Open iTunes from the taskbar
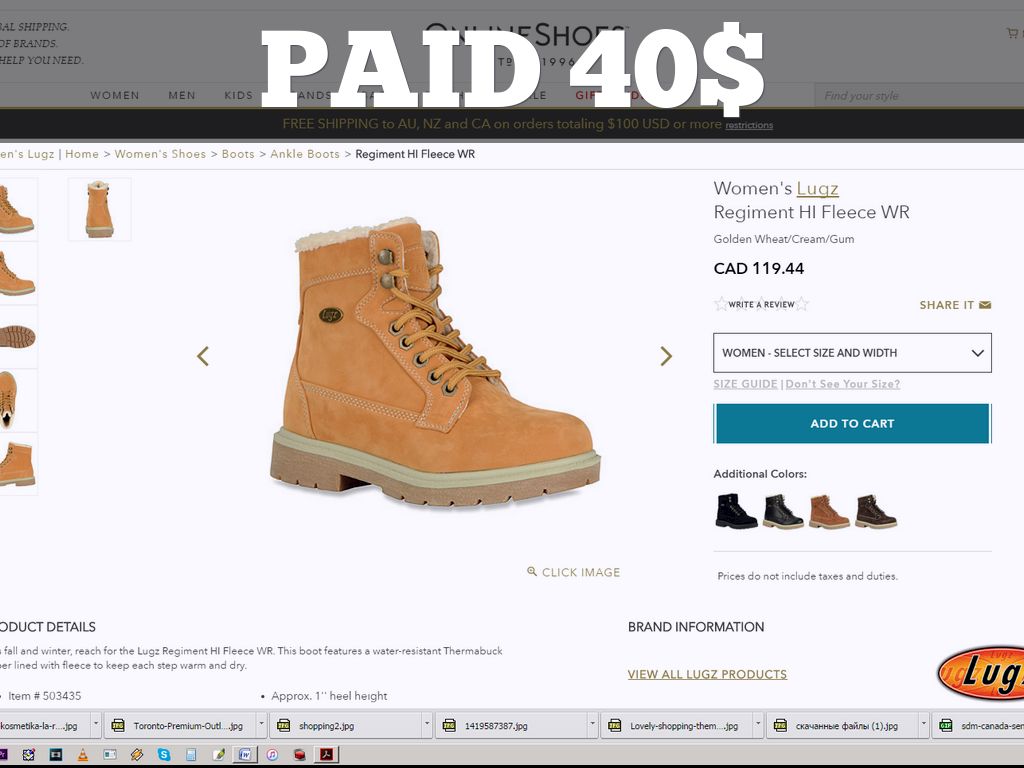1024x768 pixels. [271, 754]
